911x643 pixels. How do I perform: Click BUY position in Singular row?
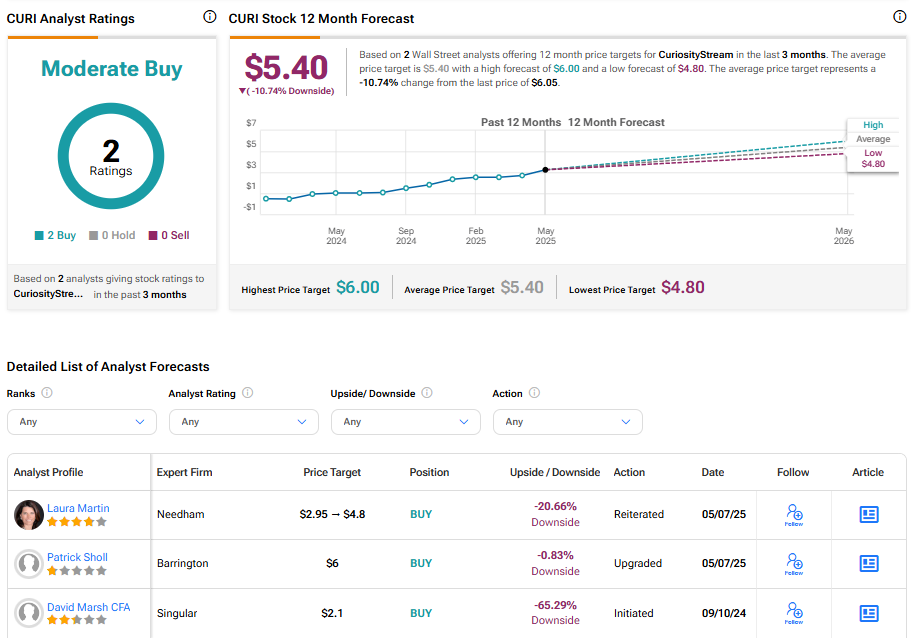421,613
